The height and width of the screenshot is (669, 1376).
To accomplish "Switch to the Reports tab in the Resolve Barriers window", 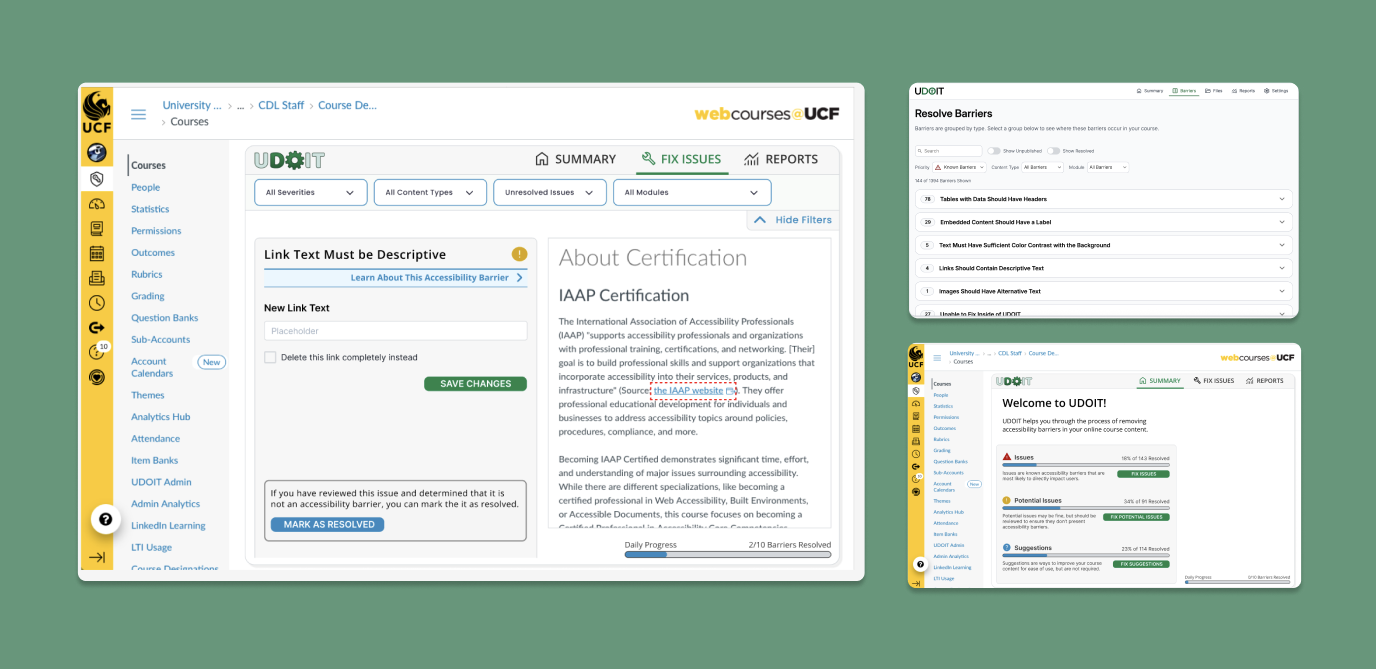I will (1243, 91).
